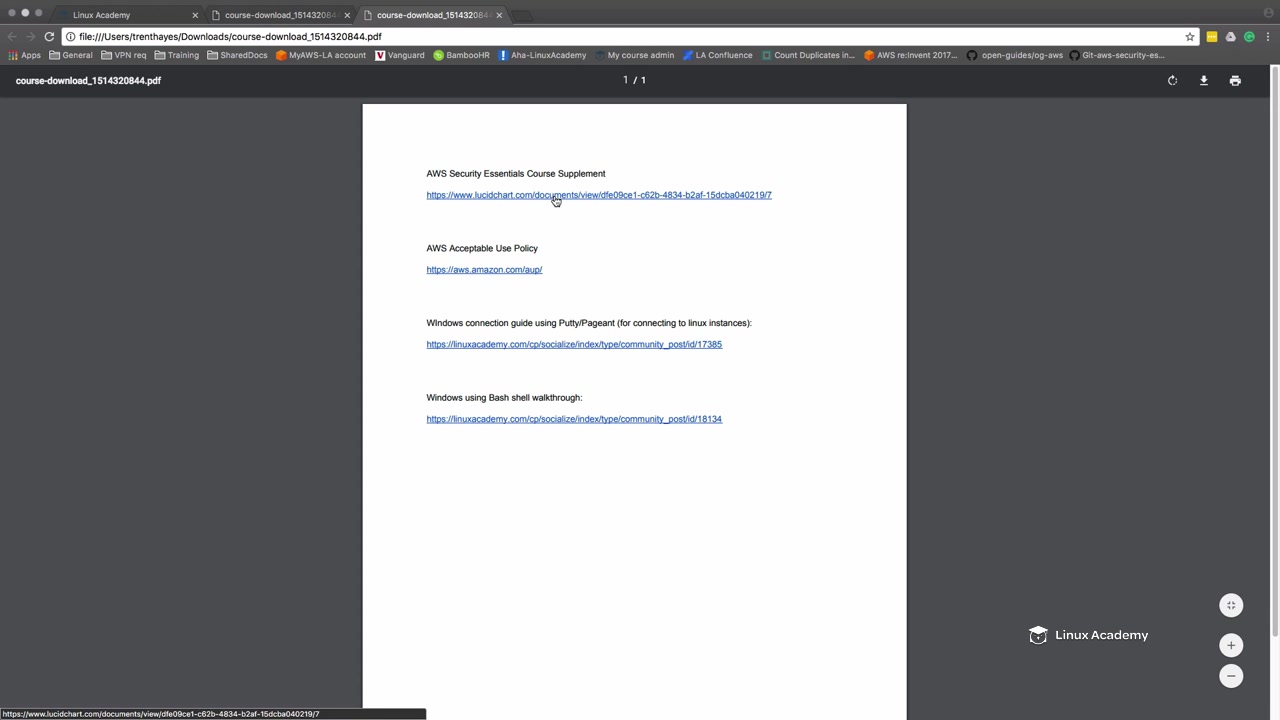Image resolution: width=1280 pixels, height=720 pixels.
Task: Open the Chrome three-dot menu
Action: point(1268,36)
